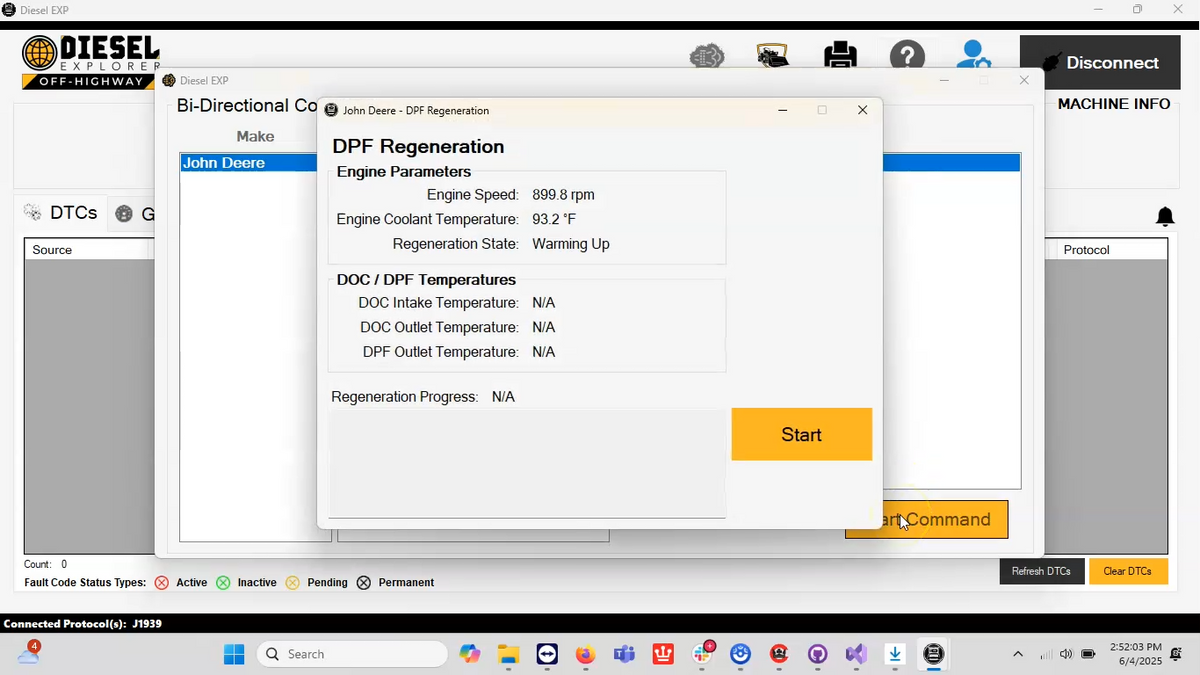Switch to the DTCs tab

(x=61, y=213)
